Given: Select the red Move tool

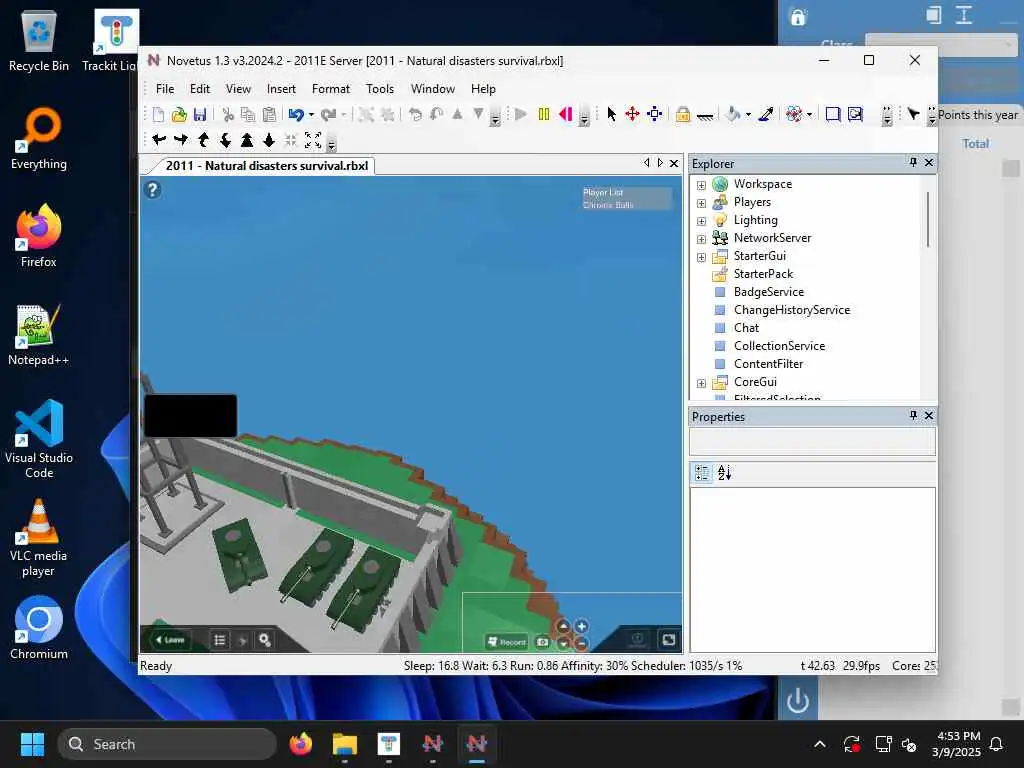Looking at the screenshot, I should 632,114.
